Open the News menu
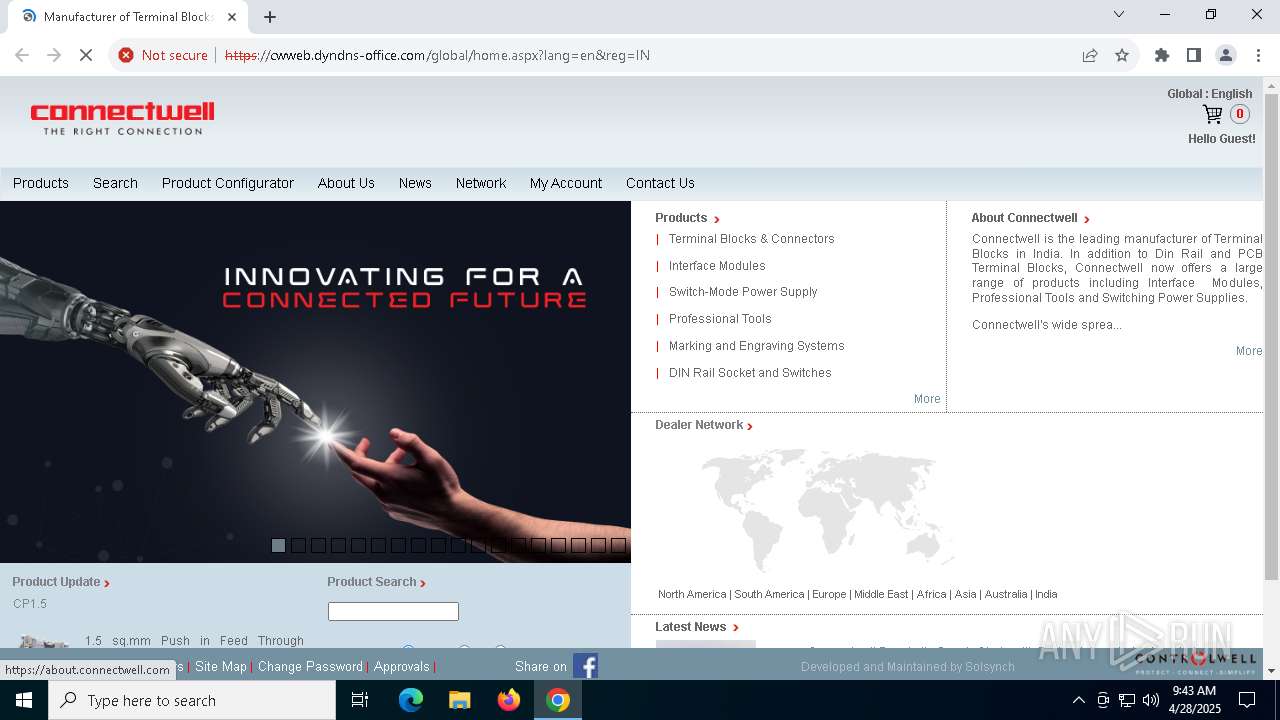1280x720 pixels. pos(415,183)
